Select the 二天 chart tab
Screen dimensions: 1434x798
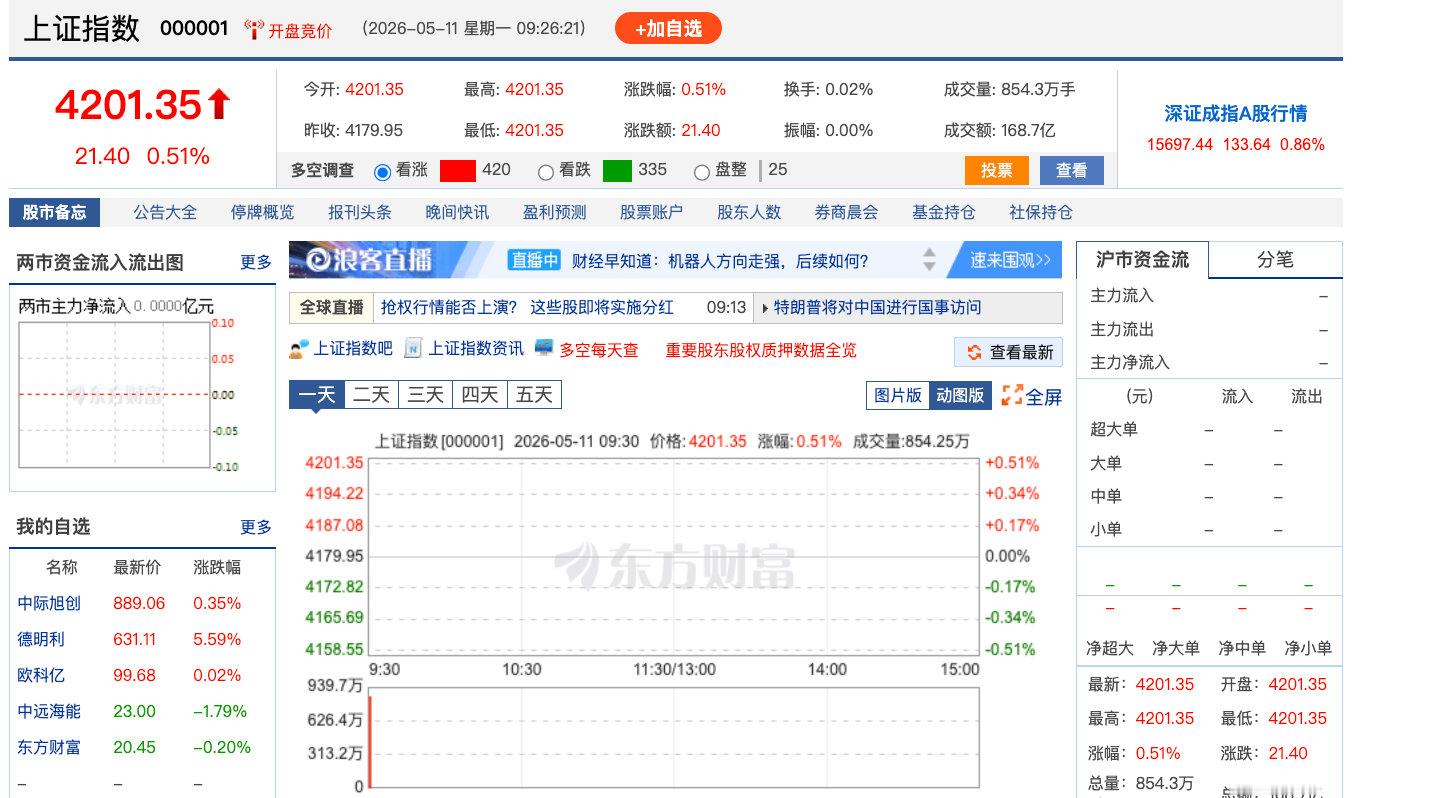371,395
